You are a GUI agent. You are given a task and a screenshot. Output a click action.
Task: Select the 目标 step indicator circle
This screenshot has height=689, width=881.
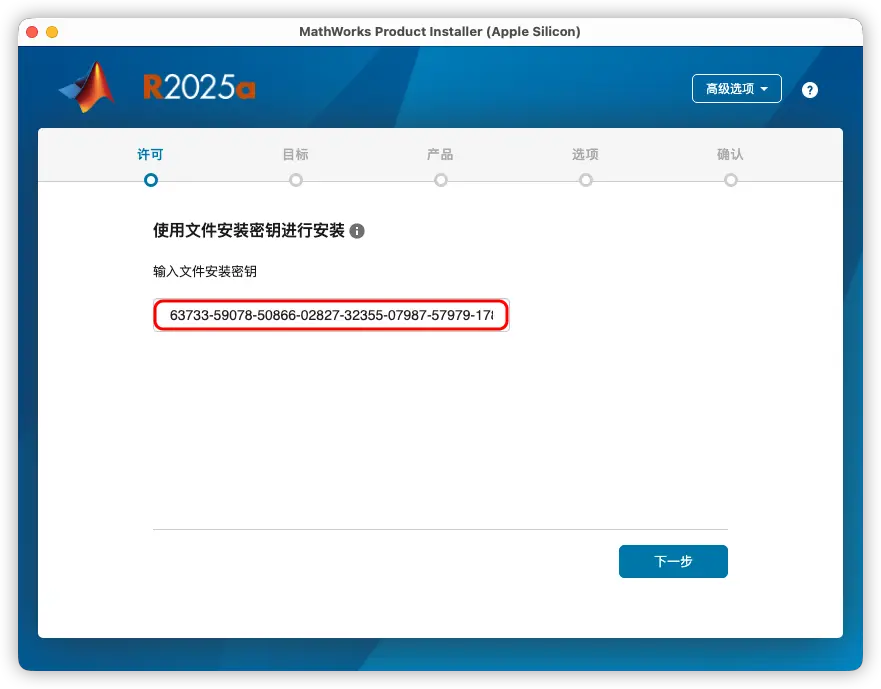pyautogui.click(x=295, y=180)
